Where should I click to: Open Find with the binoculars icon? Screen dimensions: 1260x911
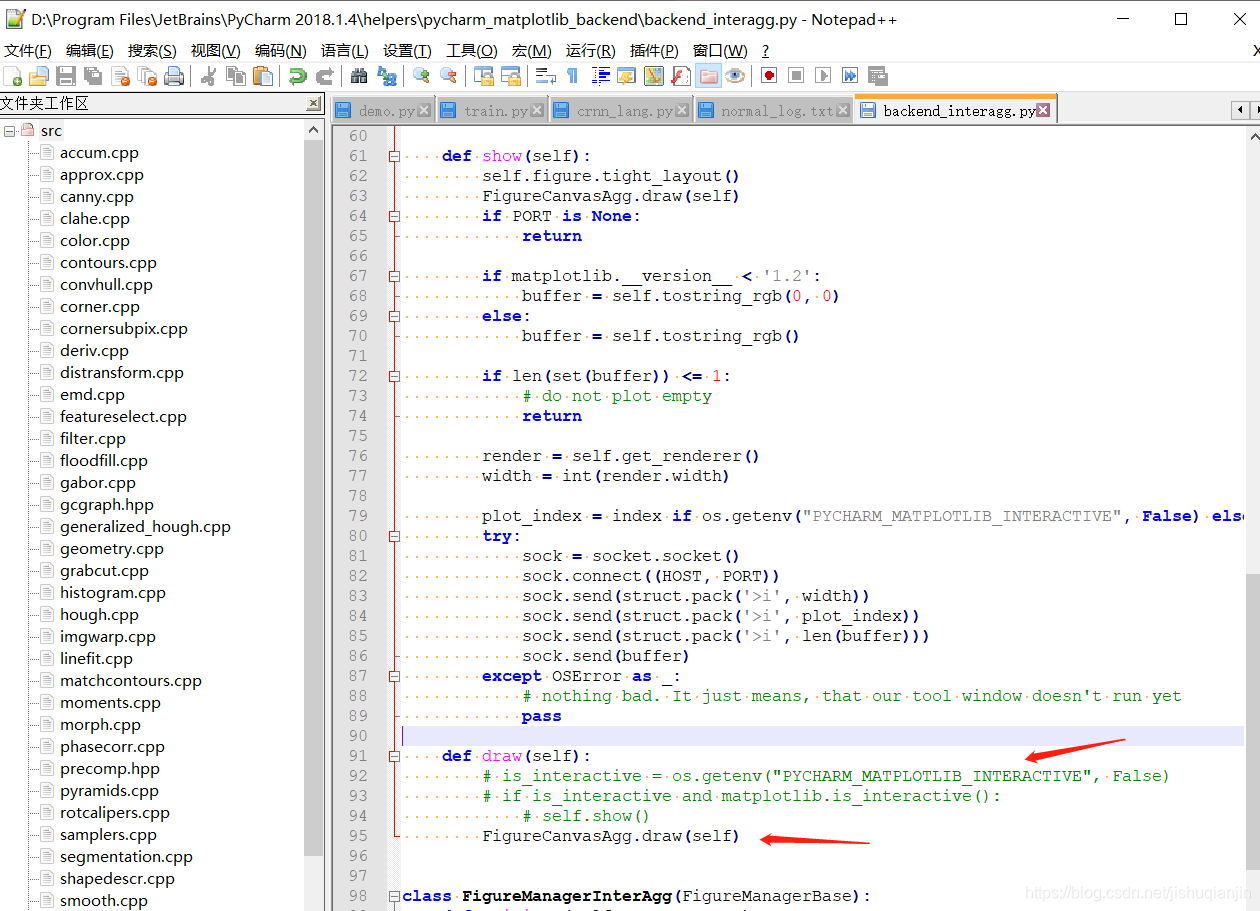tap(359, 76)
